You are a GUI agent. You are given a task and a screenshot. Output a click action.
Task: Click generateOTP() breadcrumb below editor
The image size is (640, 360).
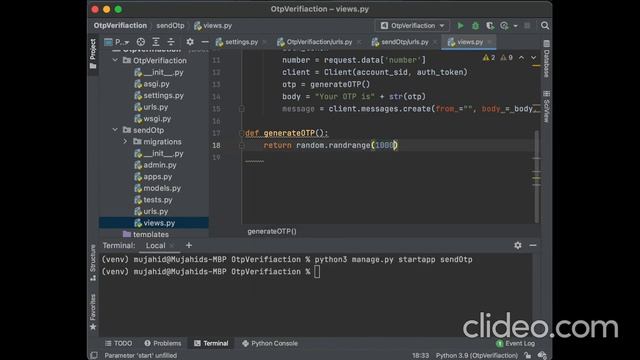point(272,231)
